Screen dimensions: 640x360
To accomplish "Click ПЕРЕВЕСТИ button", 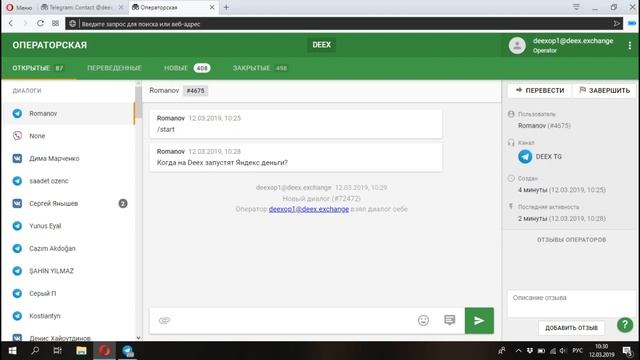I will point(540,90).
